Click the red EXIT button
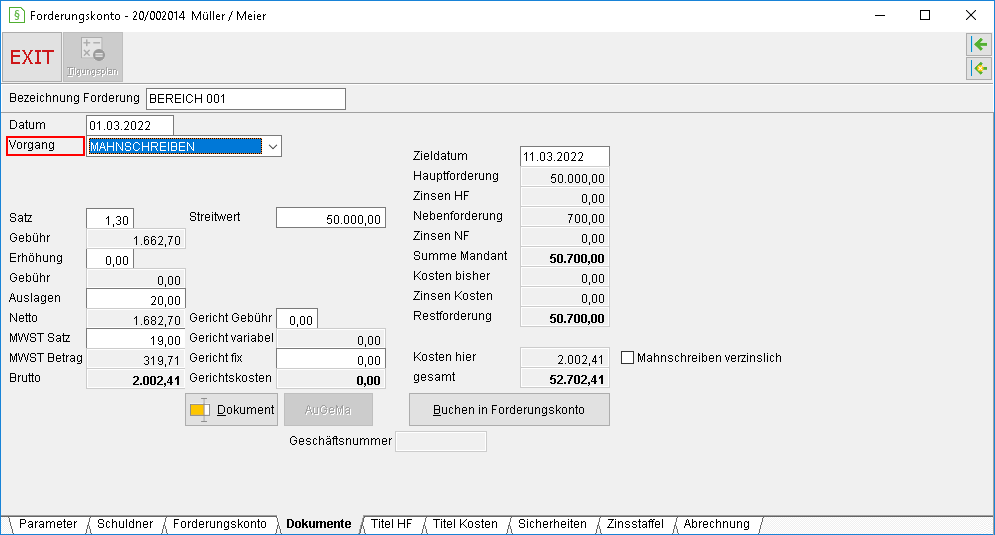995x535 pixels. (x=32, y=57)
